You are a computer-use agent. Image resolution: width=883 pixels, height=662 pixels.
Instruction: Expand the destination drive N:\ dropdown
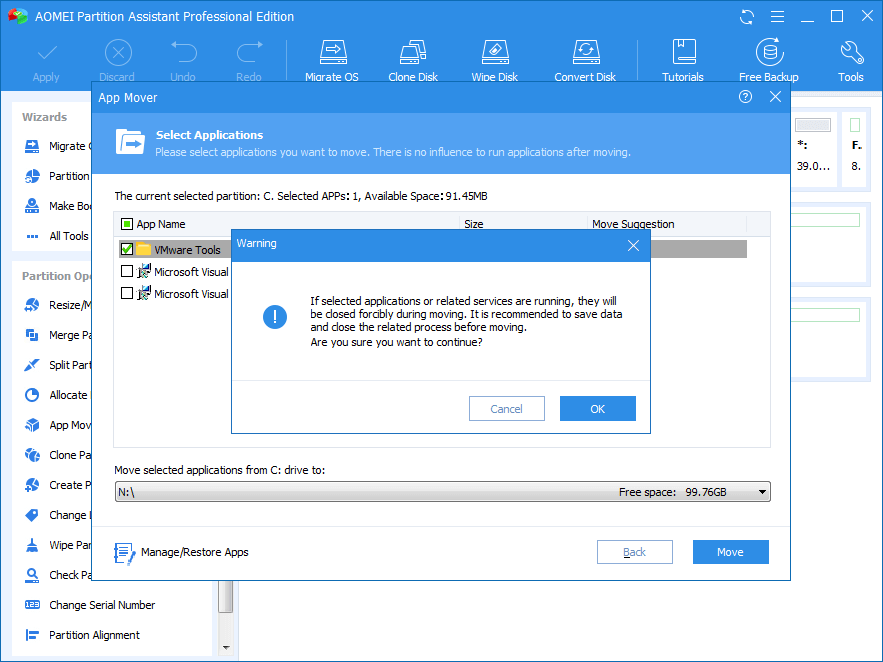[x=763, y=492]
